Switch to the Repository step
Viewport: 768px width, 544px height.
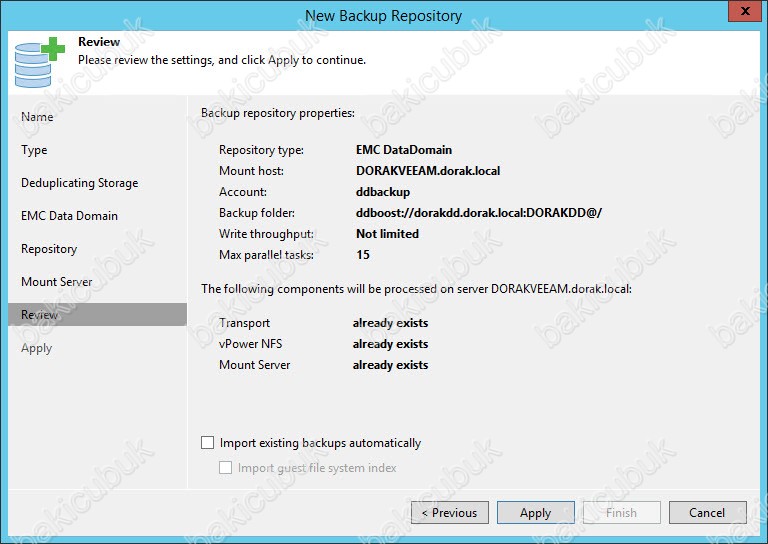tap(49, 249)
